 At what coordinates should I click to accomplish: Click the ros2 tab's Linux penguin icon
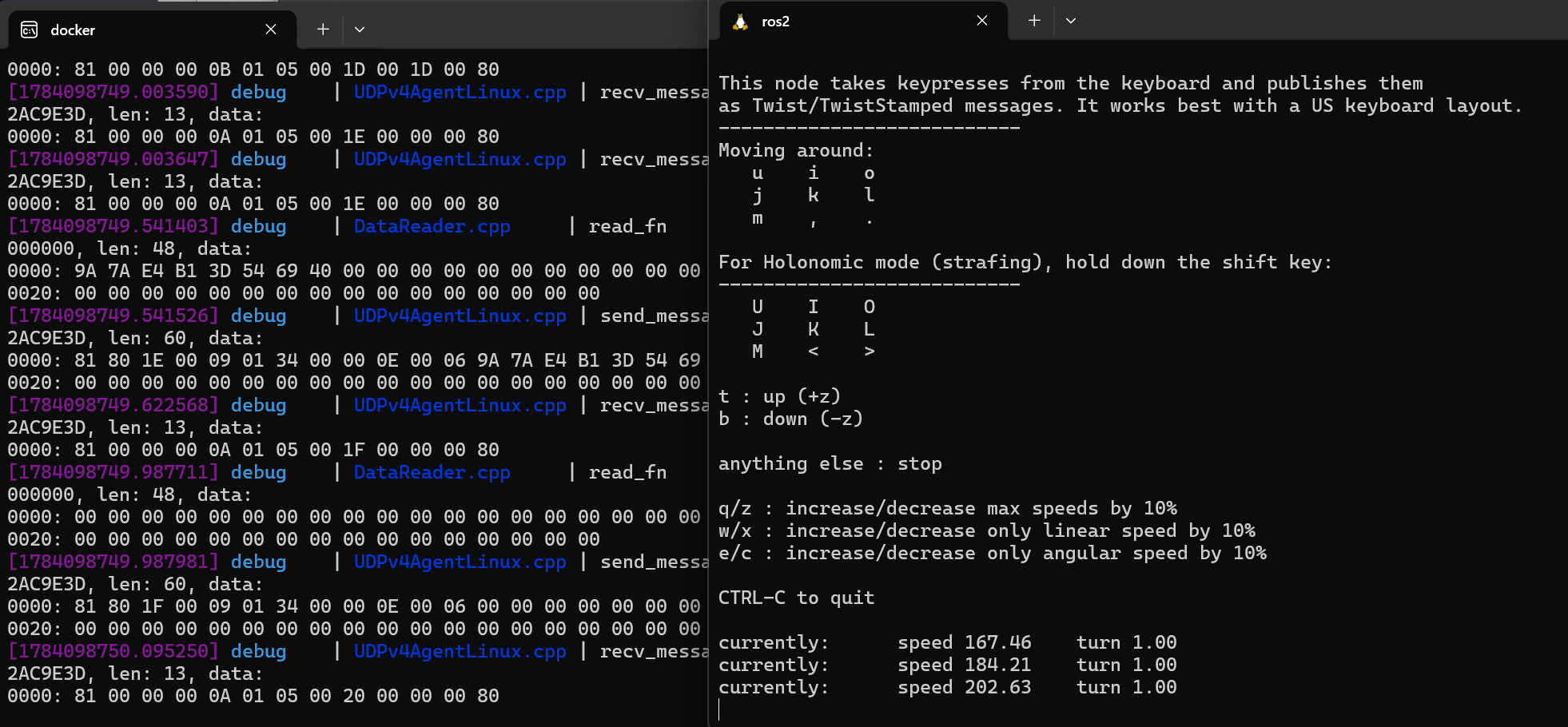pos(741,22)
